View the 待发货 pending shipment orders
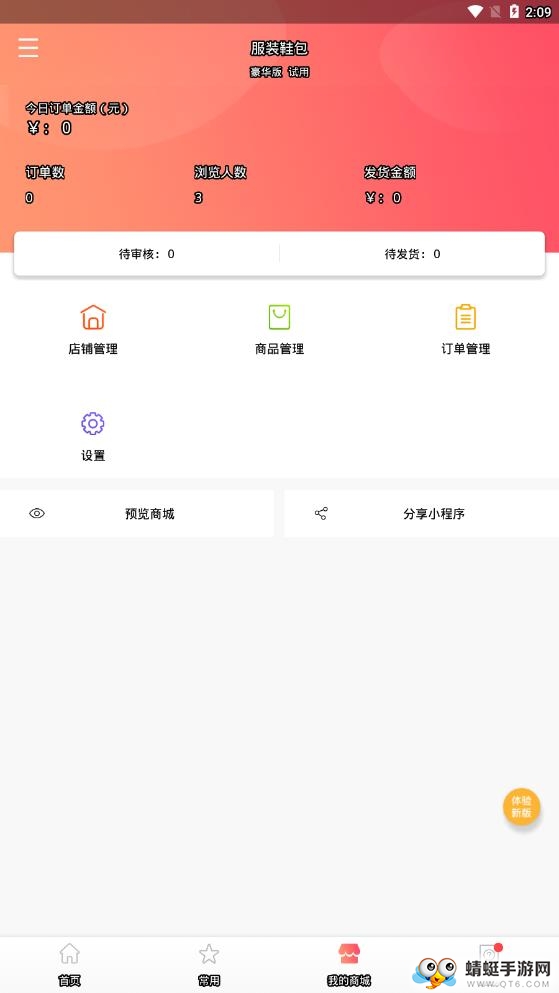Screen dimensions: 559x993 click(x=412, y=254)
